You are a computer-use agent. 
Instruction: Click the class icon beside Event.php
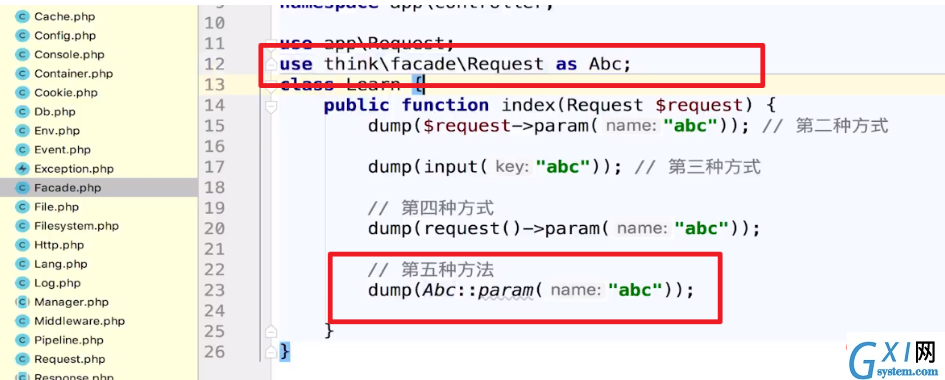[22, 150]
